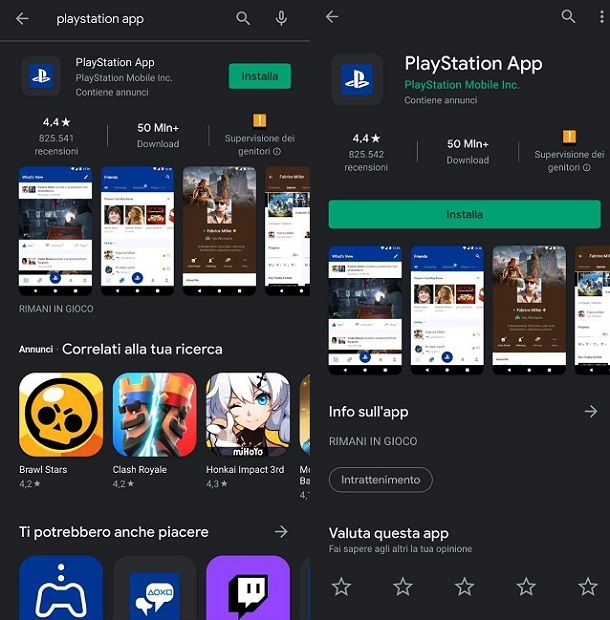Tap the Intrattenimento category chip

point(381,480)
